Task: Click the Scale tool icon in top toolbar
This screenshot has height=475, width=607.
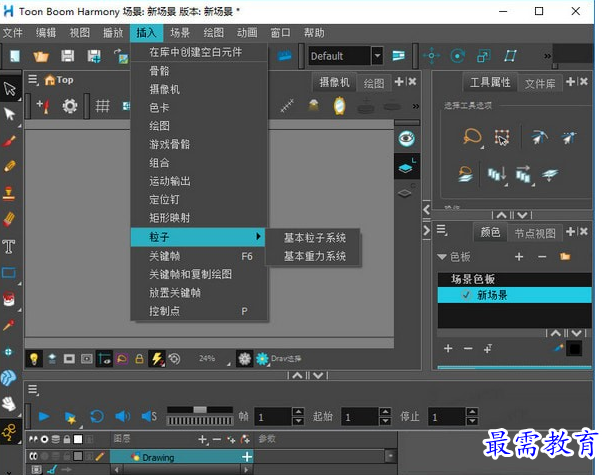Action: click(484, 56)
